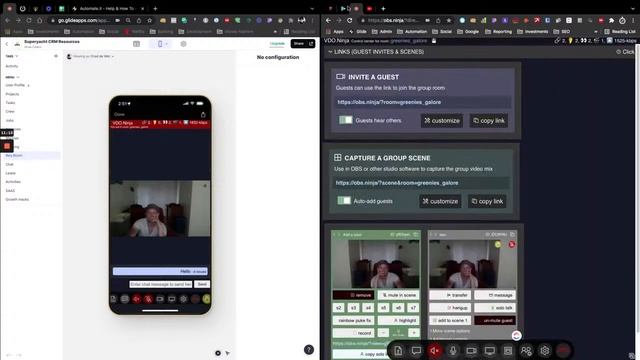The width and height of the screenshot is (640, 360).
Task: Toggle the highlight button for the guest
Action: (398, 320)
